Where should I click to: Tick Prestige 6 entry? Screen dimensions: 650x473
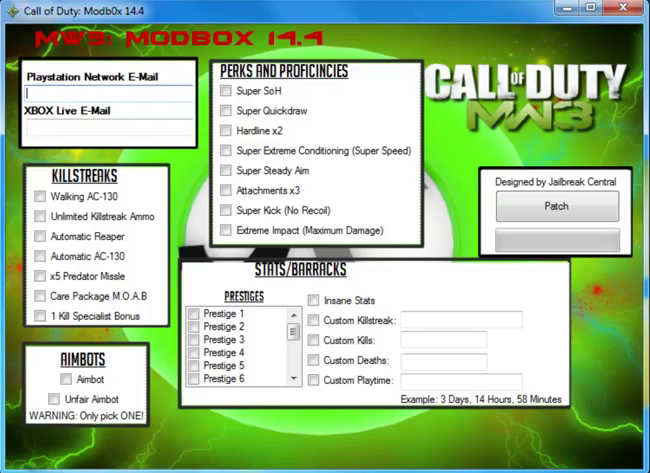pyautogui.click(x=194, y=378)
